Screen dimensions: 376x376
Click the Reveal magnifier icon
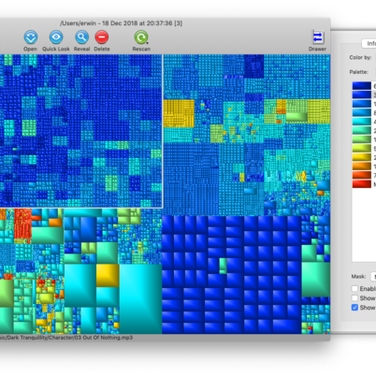tap(82, 37)
